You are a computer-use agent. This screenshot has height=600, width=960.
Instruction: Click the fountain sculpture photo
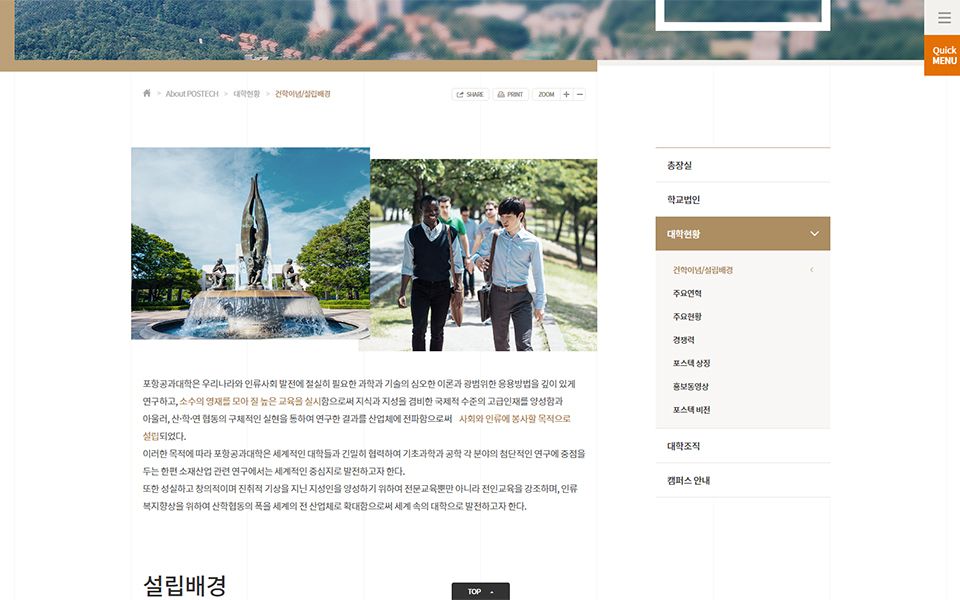point(250,244)
